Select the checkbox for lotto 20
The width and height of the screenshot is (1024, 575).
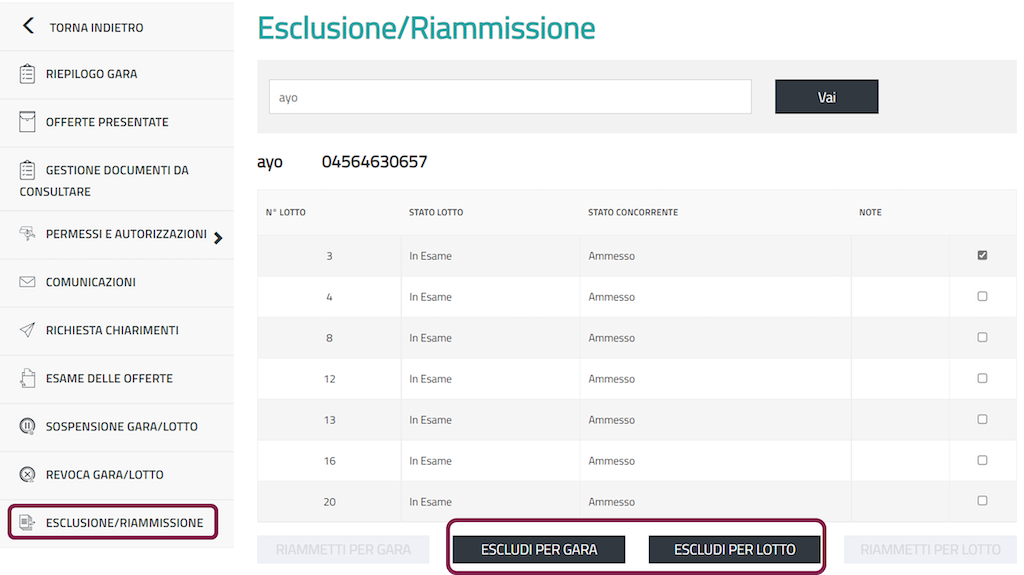(x=982, y=501)
